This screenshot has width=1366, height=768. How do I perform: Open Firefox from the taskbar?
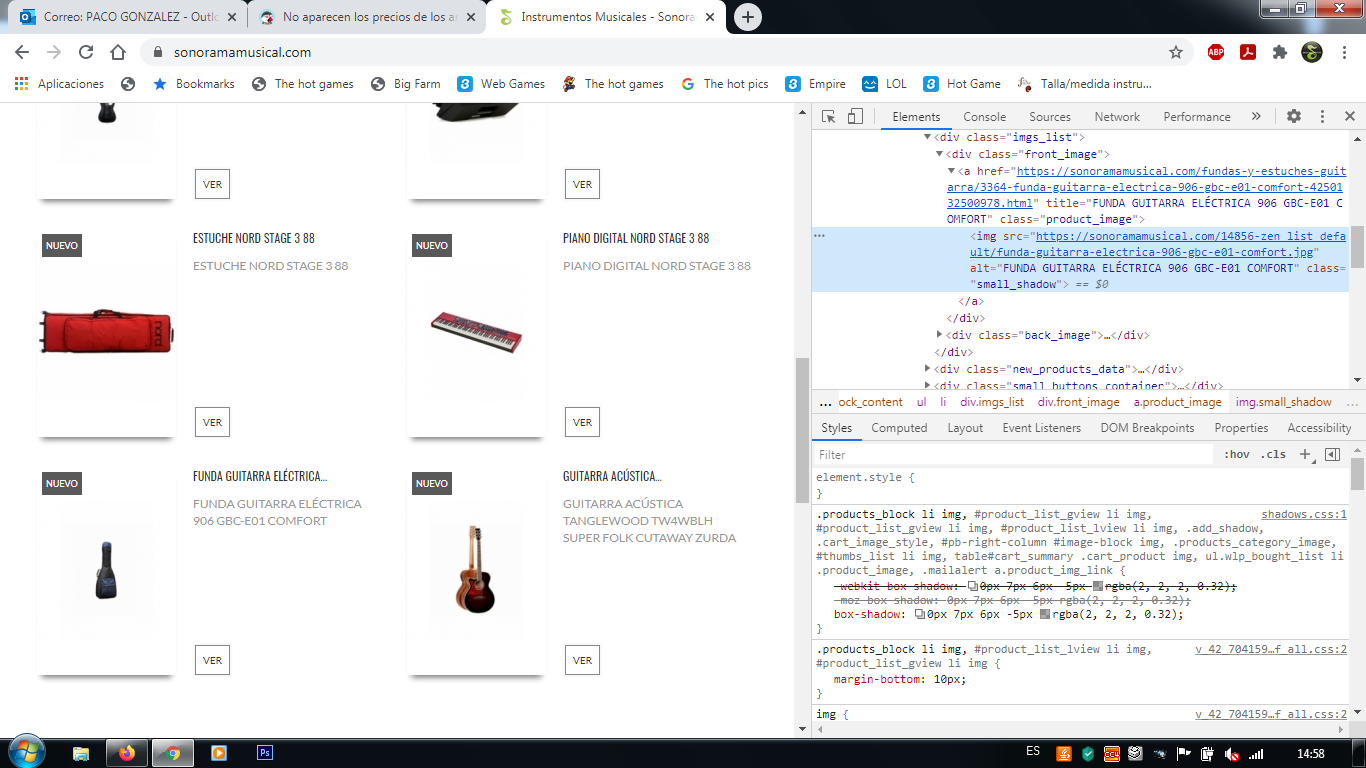tap(127, 753)
